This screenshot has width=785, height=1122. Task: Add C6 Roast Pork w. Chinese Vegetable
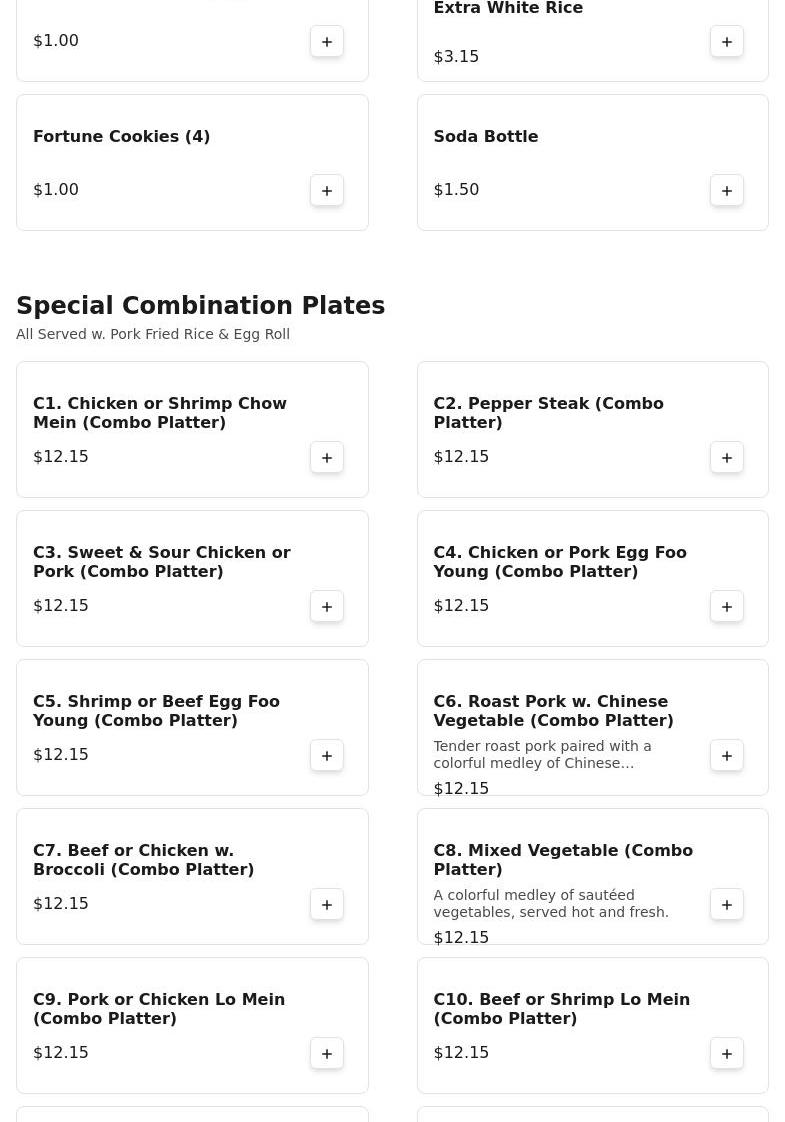pos(727,755)
